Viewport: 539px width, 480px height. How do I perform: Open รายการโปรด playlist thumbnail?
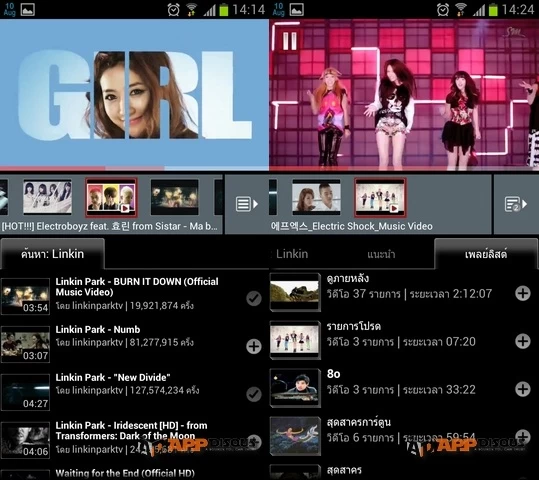point(295,340)
